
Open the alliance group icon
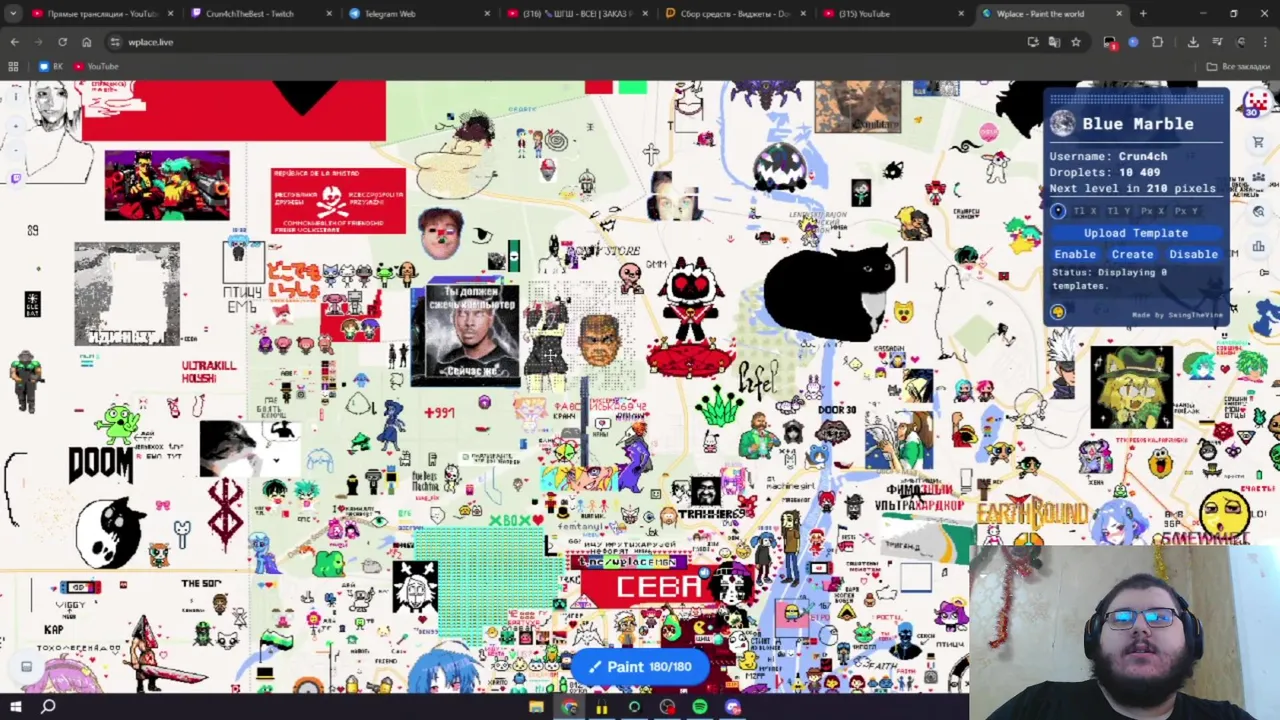pyautogui.click(x=1258, y=177)
